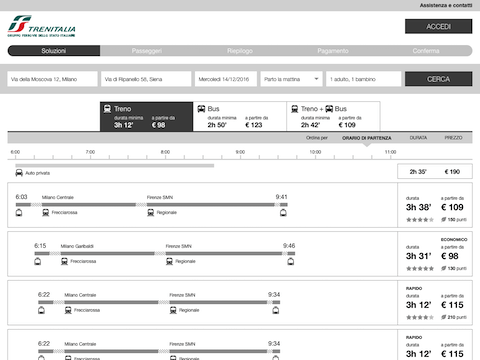Click the Trenitalia logo
The width and height of the screenshot is (480, 360).
[41, 26]
